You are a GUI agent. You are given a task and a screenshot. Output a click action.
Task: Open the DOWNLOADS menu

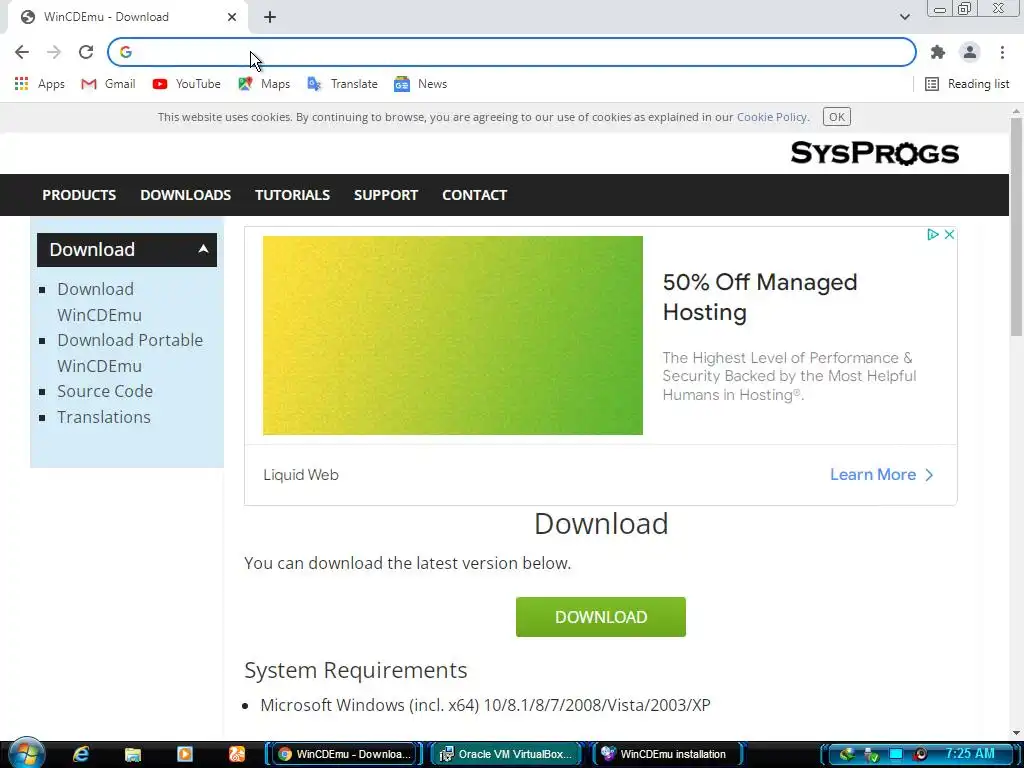185,195
